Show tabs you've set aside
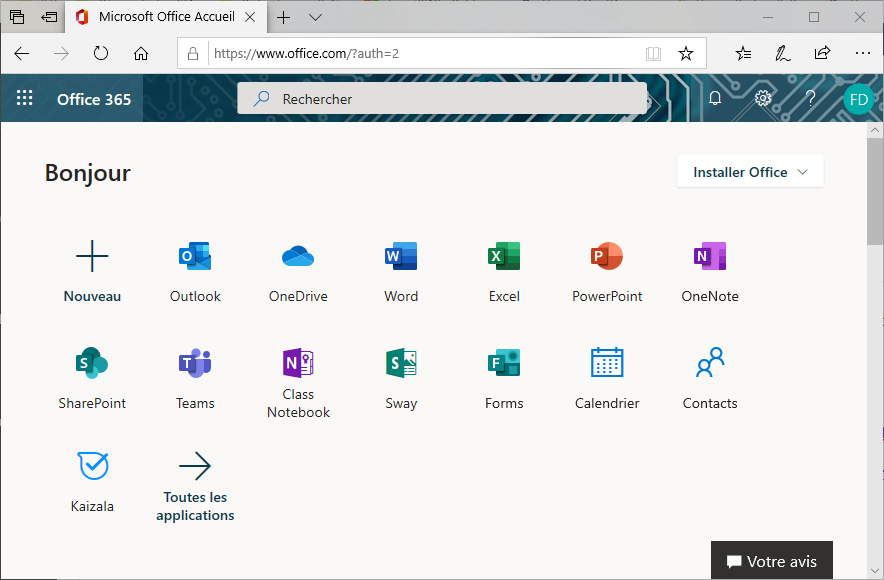Viewport: 884px width, 580px height. pos(17,17)
